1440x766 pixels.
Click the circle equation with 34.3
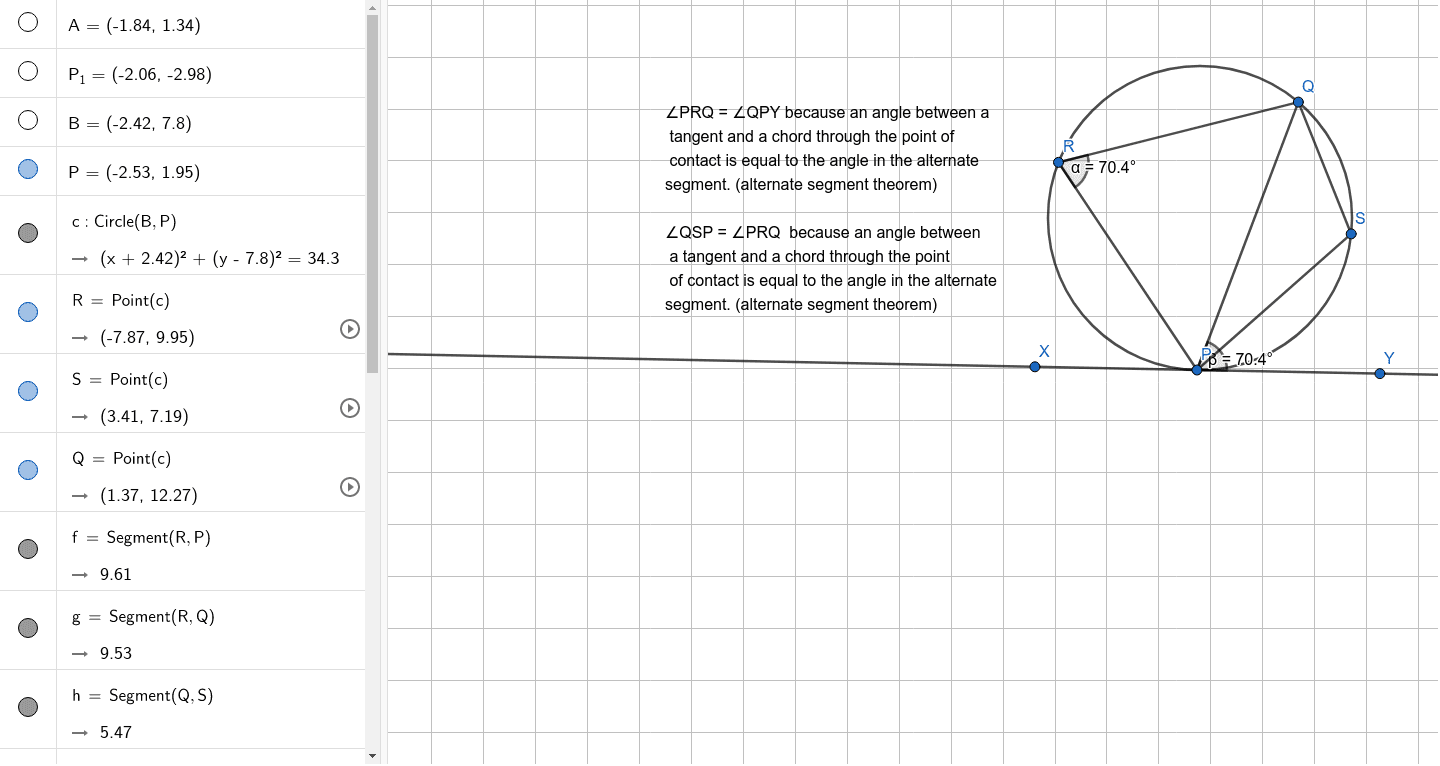(x=220, y=258)
